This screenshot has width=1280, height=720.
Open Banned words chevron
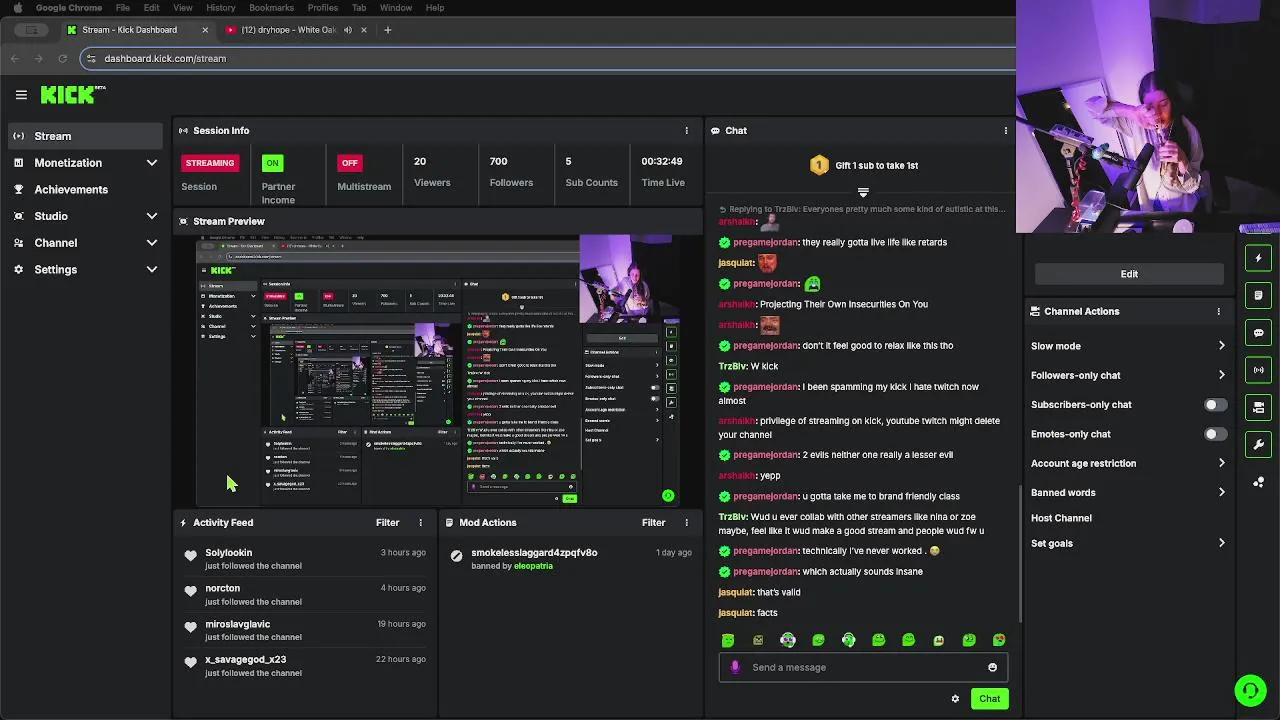pos(1221,492)
